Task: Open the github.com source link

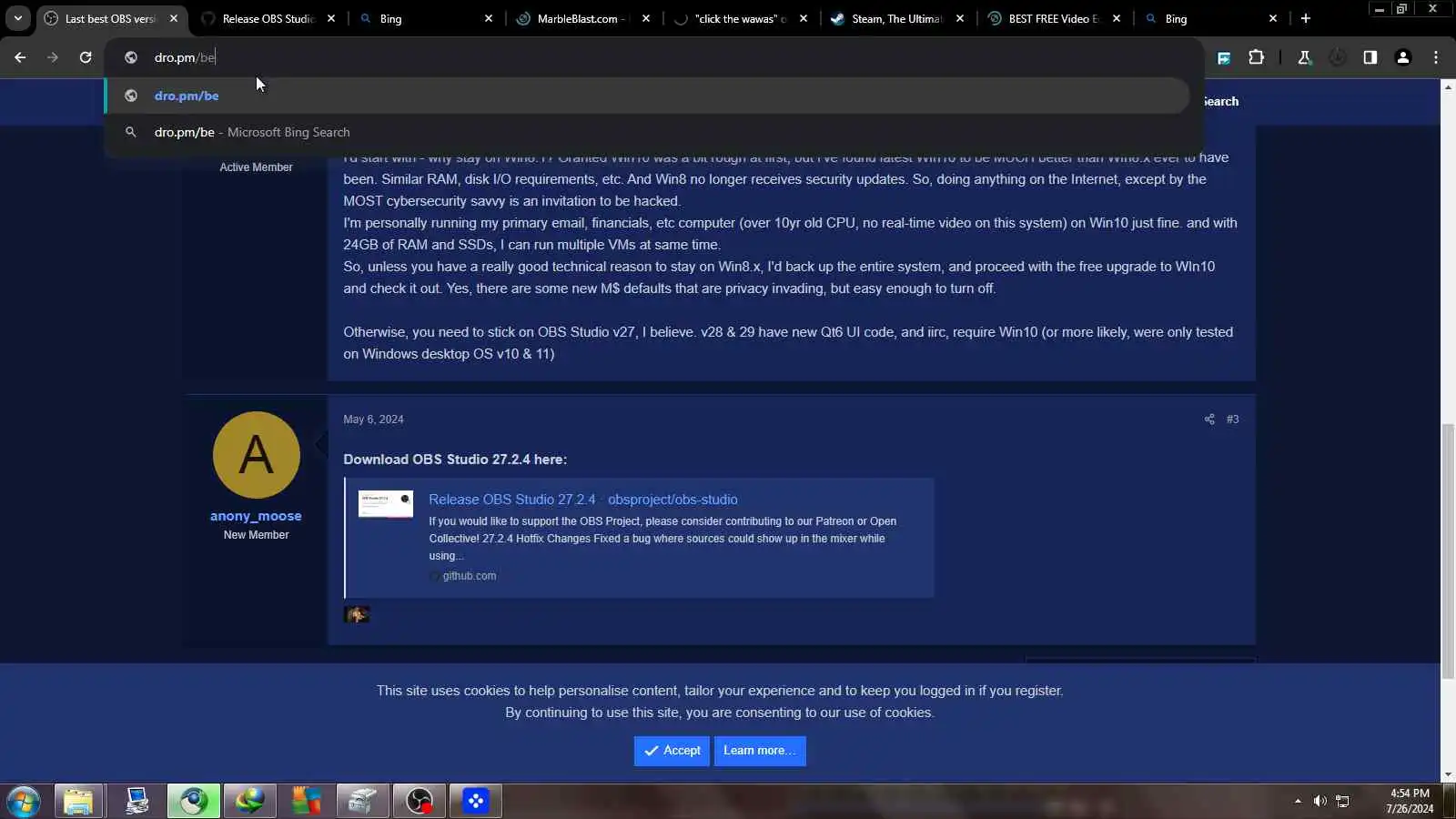Action: 469,576
